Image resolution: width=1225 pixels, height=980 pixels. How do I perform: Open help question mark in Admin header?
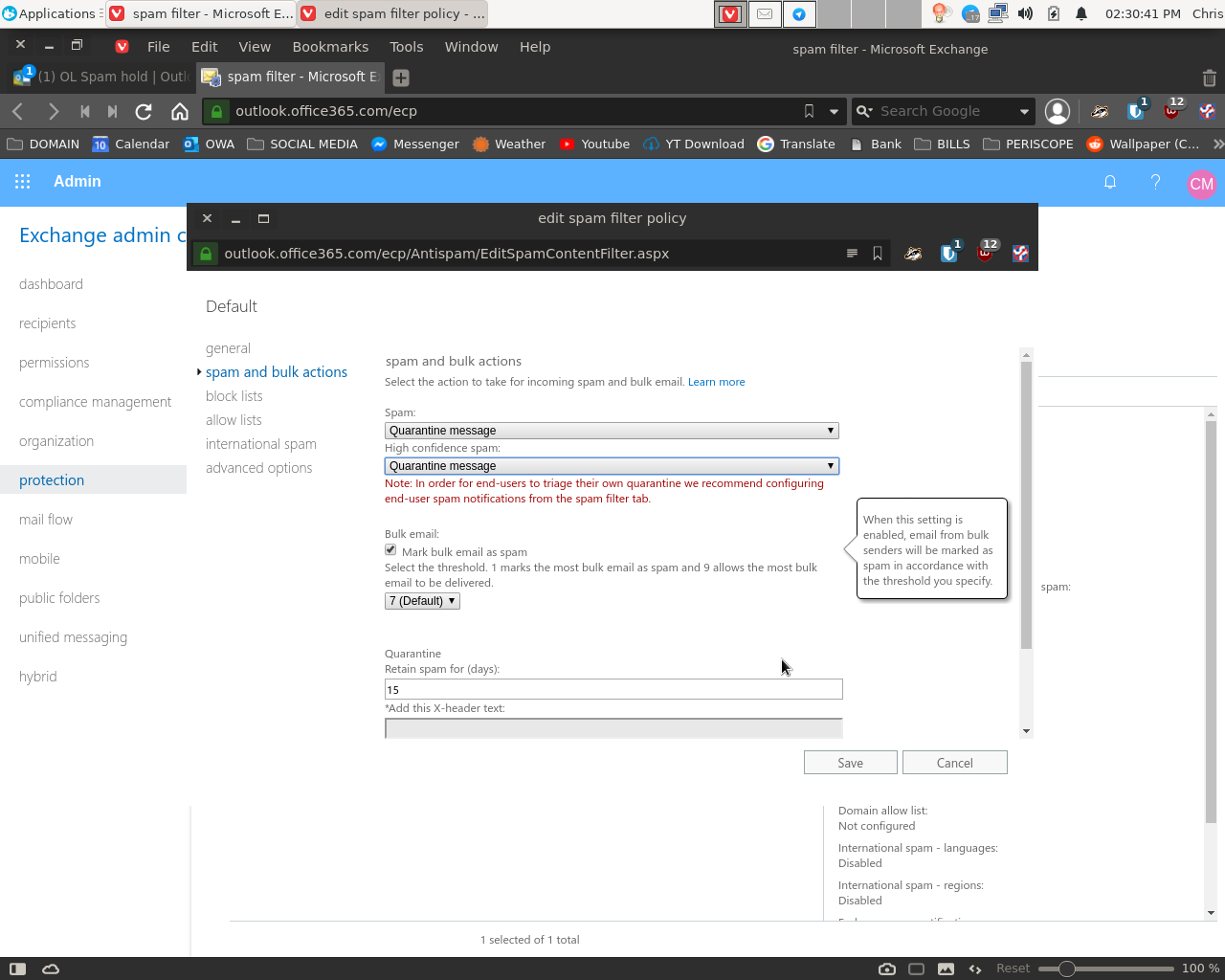coord(1155,182)
